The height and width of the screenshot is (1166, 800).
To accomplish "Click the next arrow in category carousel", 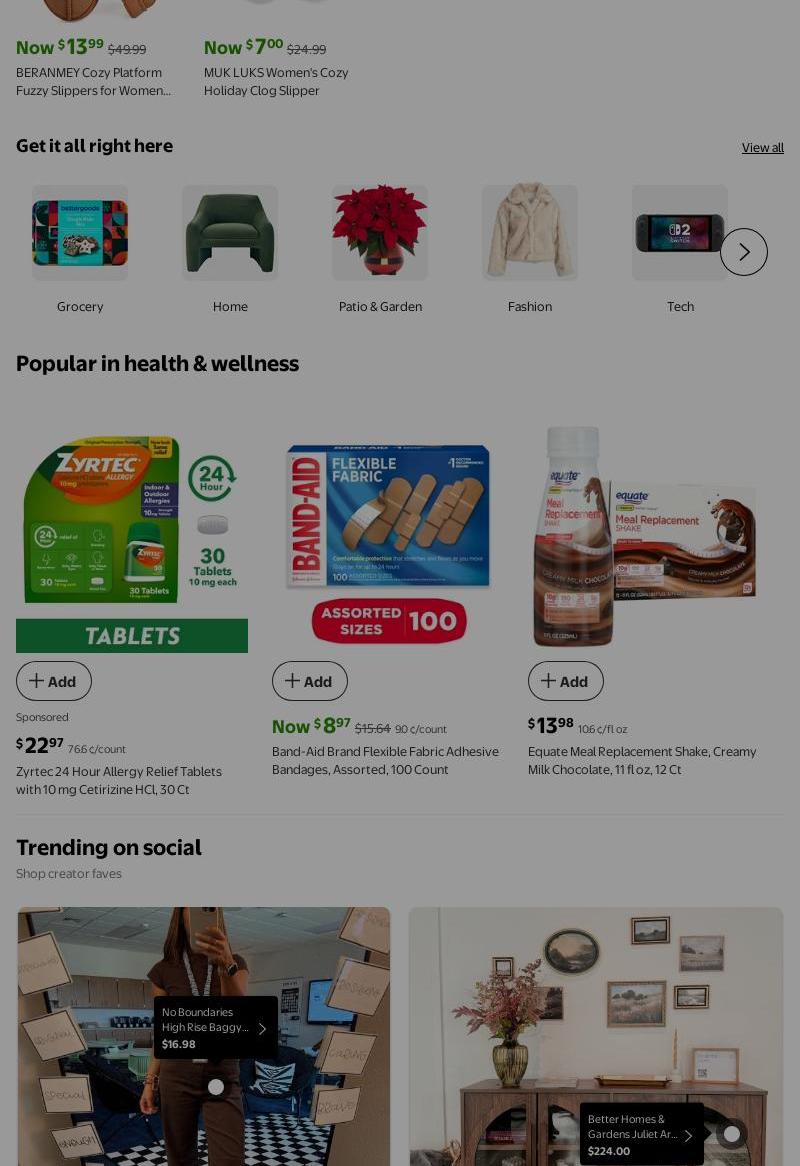I will (x=743, y=252).
